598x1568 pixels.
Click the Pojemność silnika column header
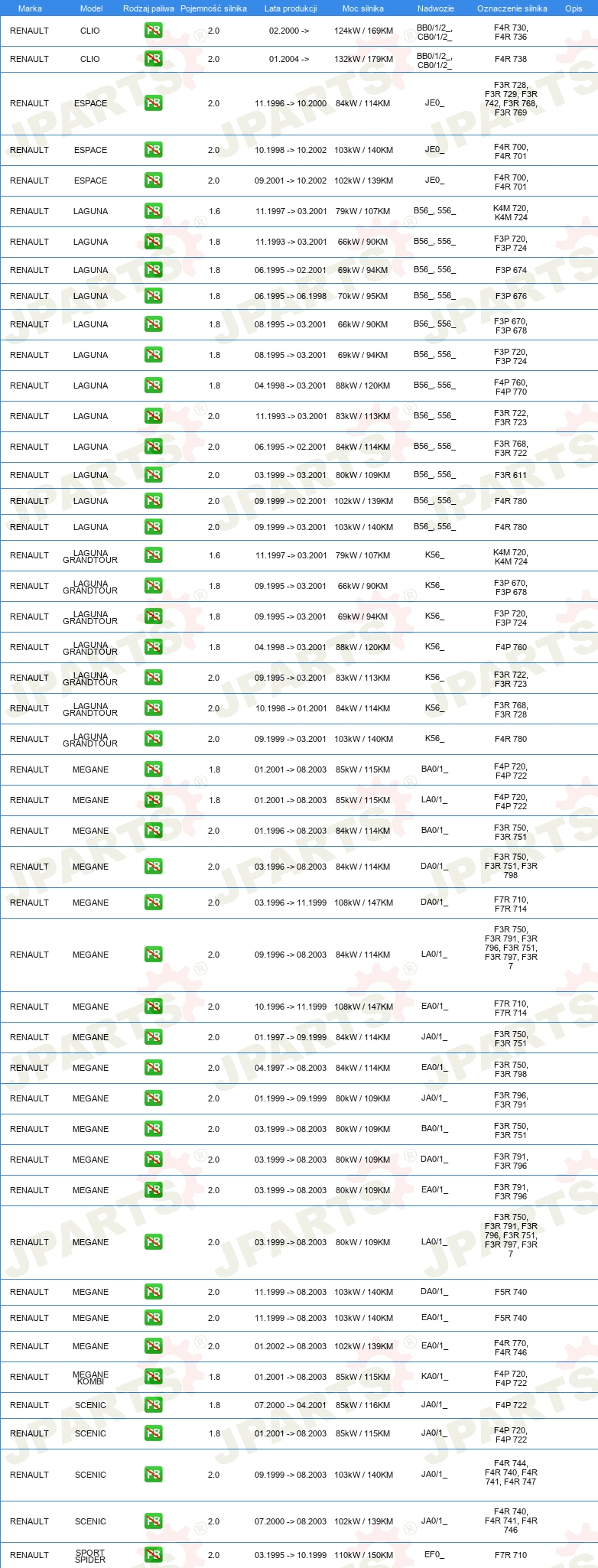coord(213,8)
